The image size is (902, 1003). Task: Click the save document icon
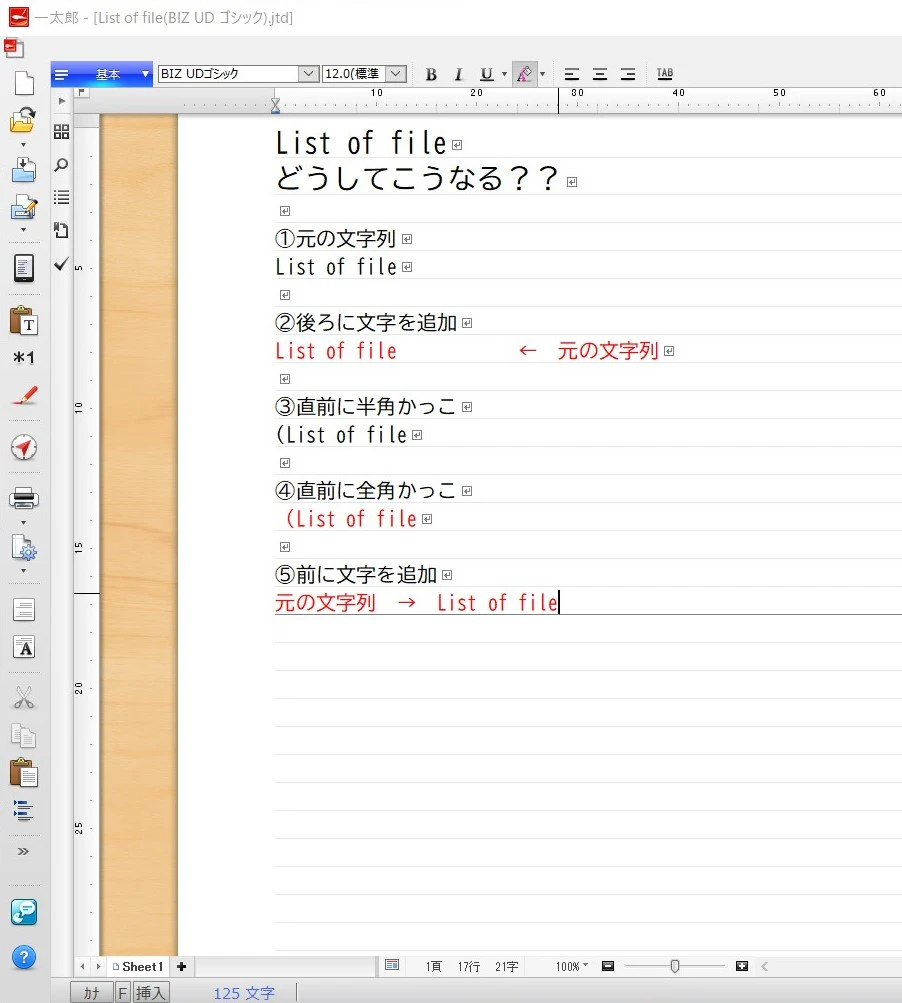24,170
